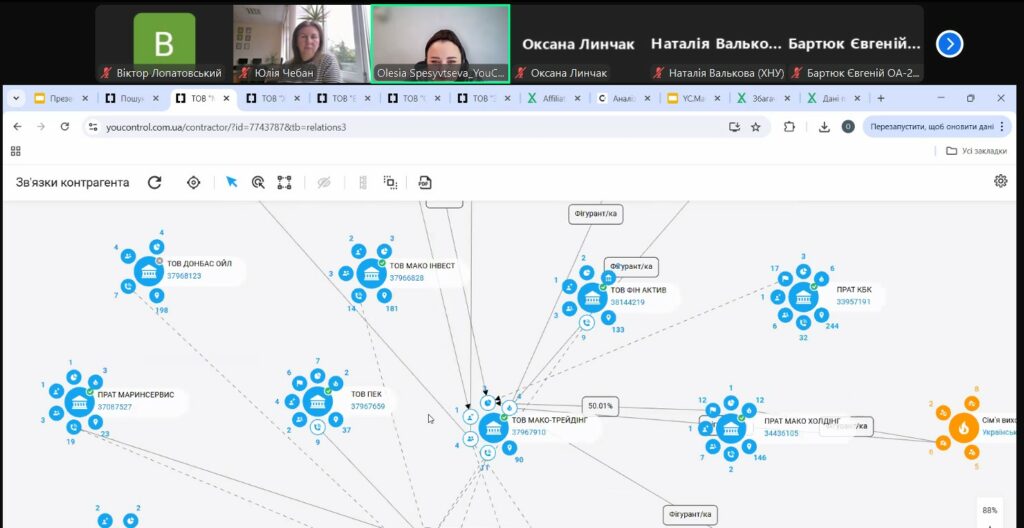
Task: Select the blue pointer cursor tool
Action: [231, 182]
